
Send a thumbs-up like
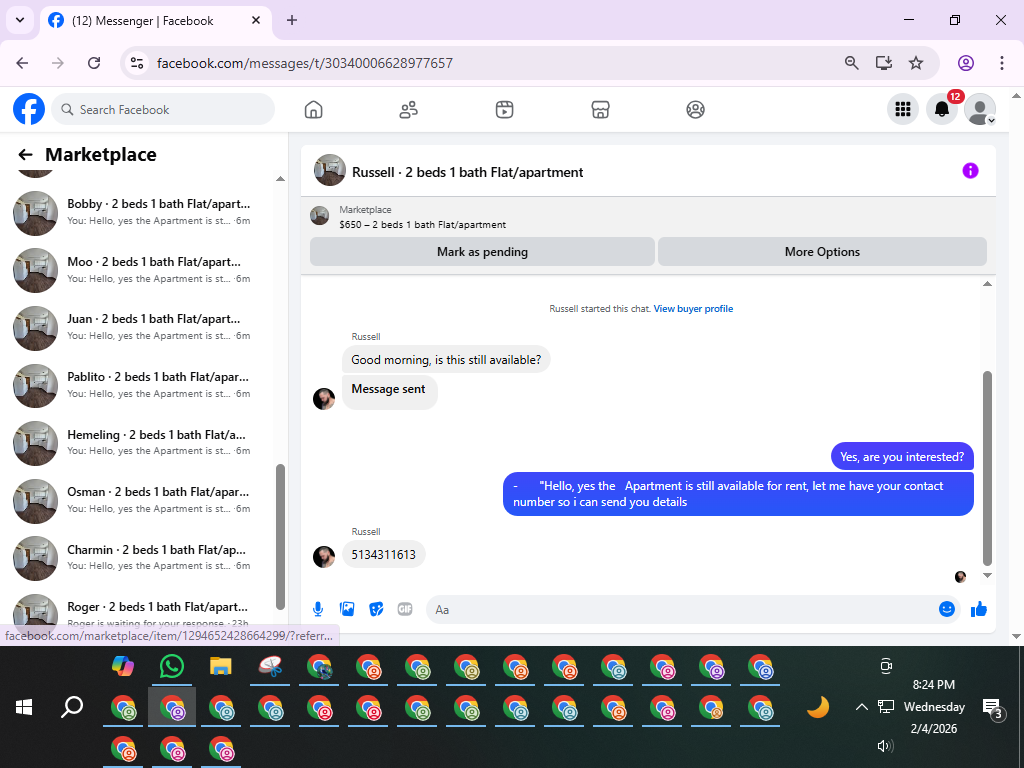click(978, 609)
